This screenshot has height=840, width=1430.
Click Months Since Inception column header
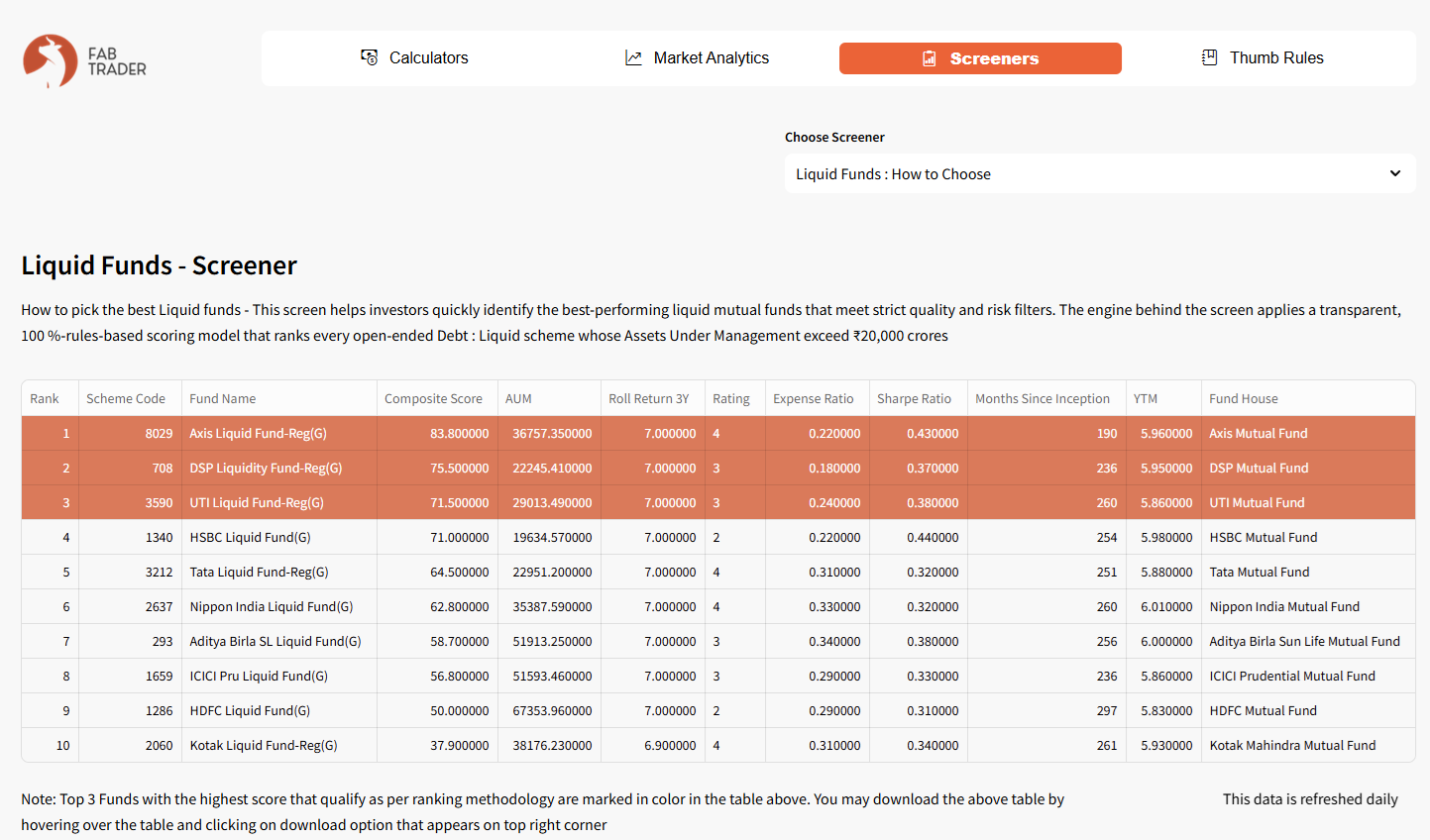(1046, 398)
